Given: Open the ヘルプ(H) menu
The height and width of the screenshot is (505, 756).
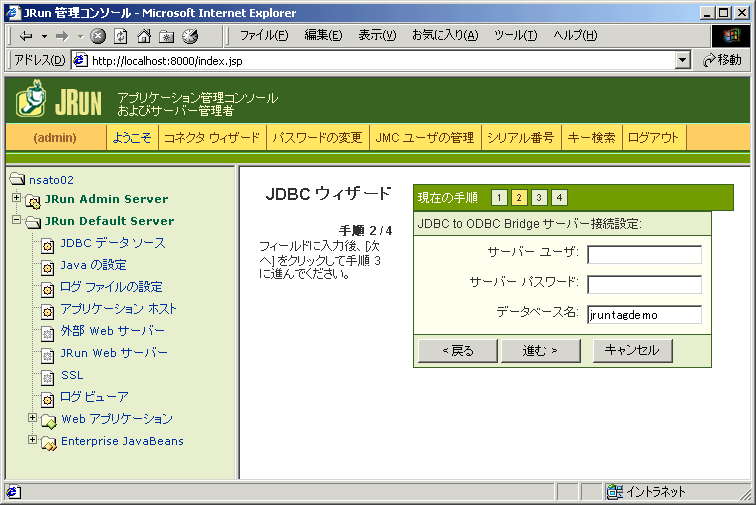Looking at the screenshot, I should coord(575,35).
